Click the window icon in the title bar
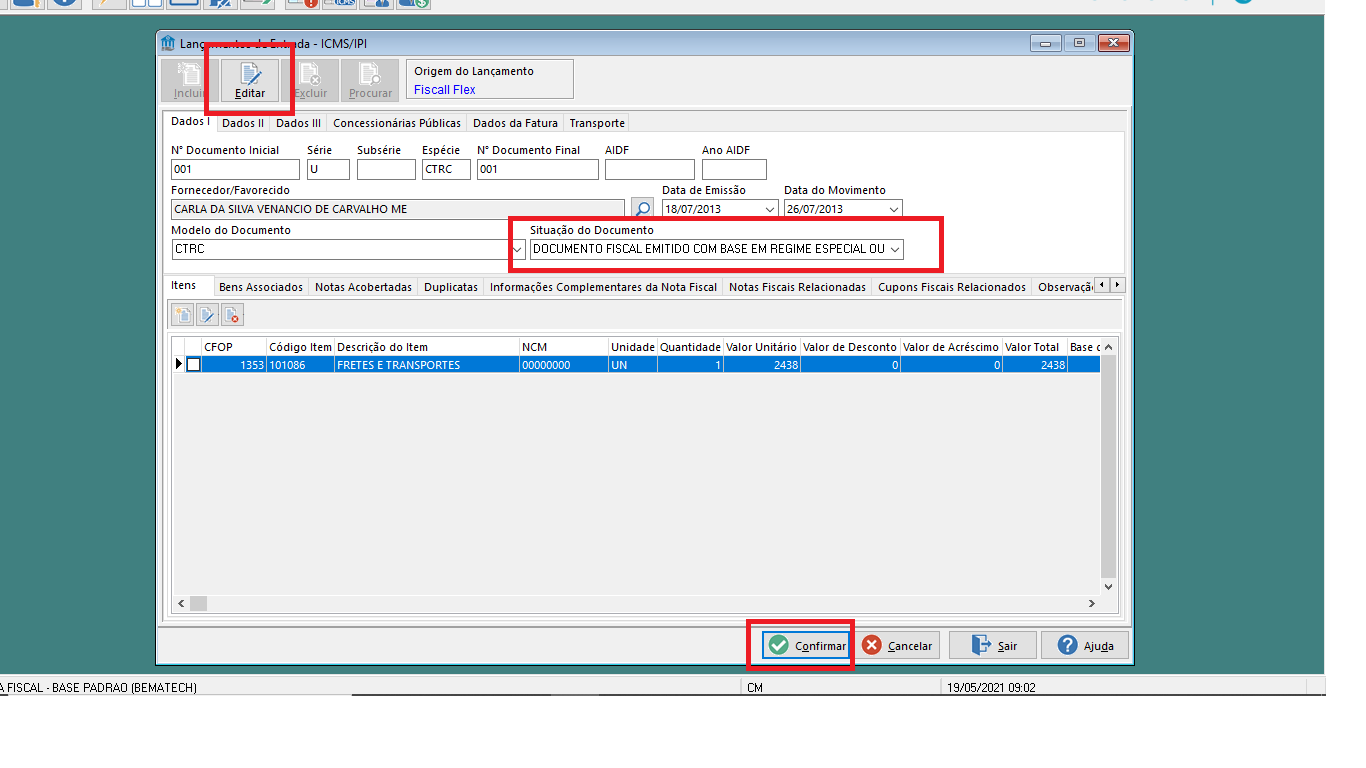Image resolution: width=1366 pixels, height=768 pixels. point(167,43)
